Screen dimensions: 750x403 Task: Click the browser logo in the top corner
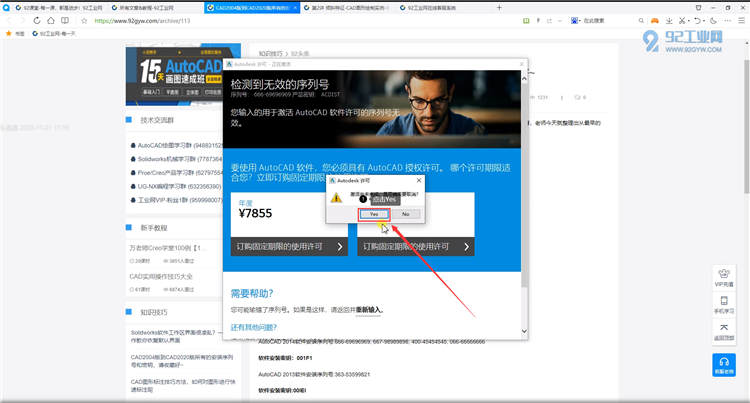pos(6,8)
